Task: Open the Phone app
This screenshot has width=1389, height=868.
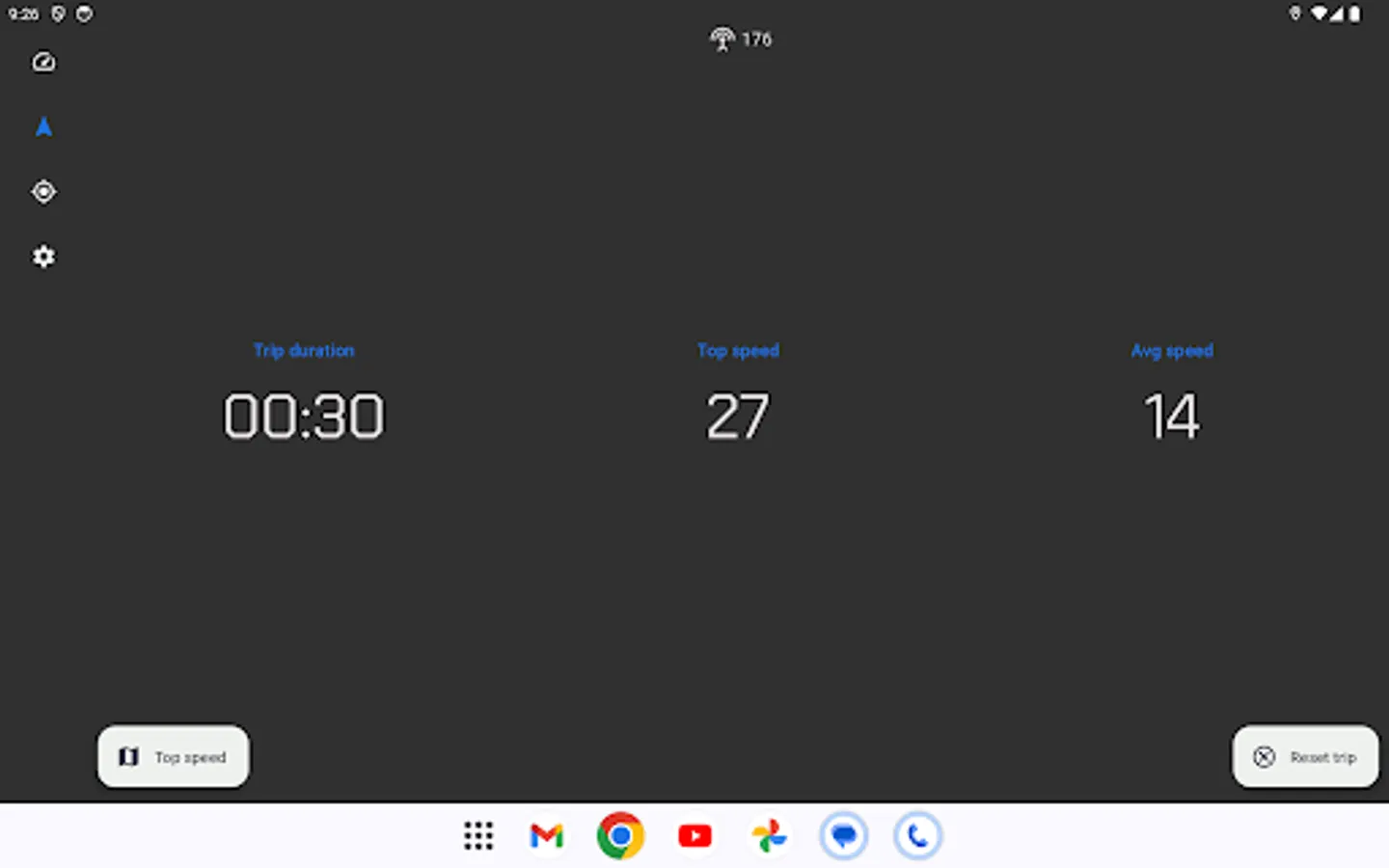Action: click(917, 835)
